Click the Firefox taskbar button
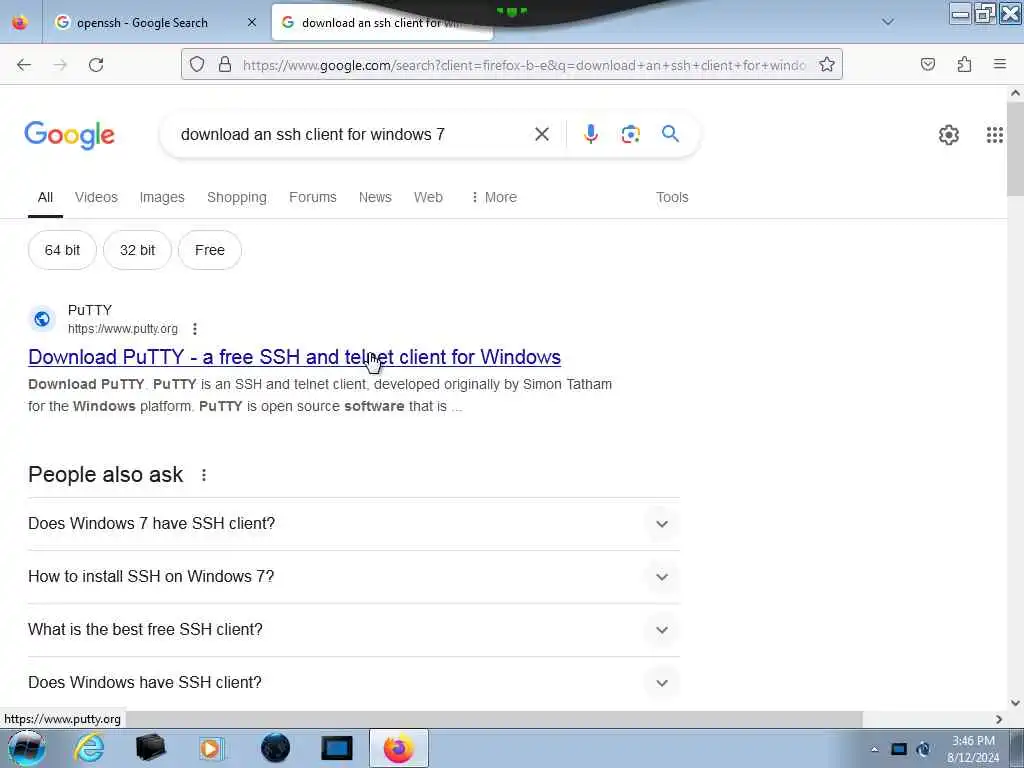Viewport: 1024px width, 768px height. [x=398, y=748]
